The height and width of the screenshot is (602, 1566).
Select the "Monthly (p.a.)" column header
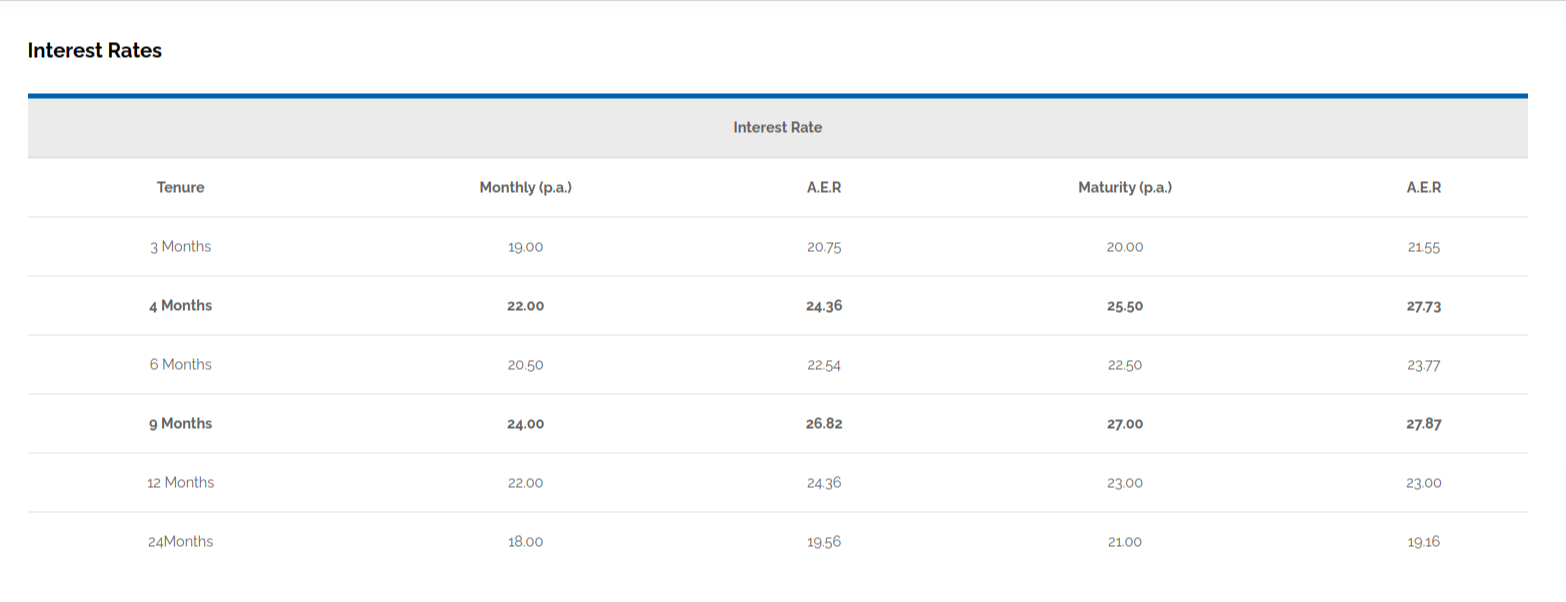pos(526,187)
